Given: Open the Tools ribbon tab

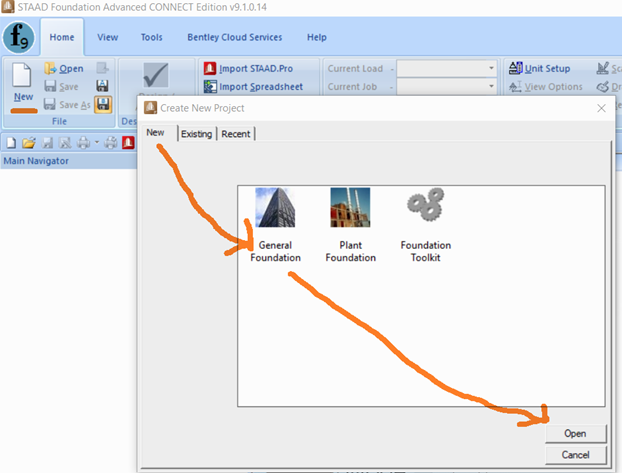Looking at the screenshot, I should point(152,37).
